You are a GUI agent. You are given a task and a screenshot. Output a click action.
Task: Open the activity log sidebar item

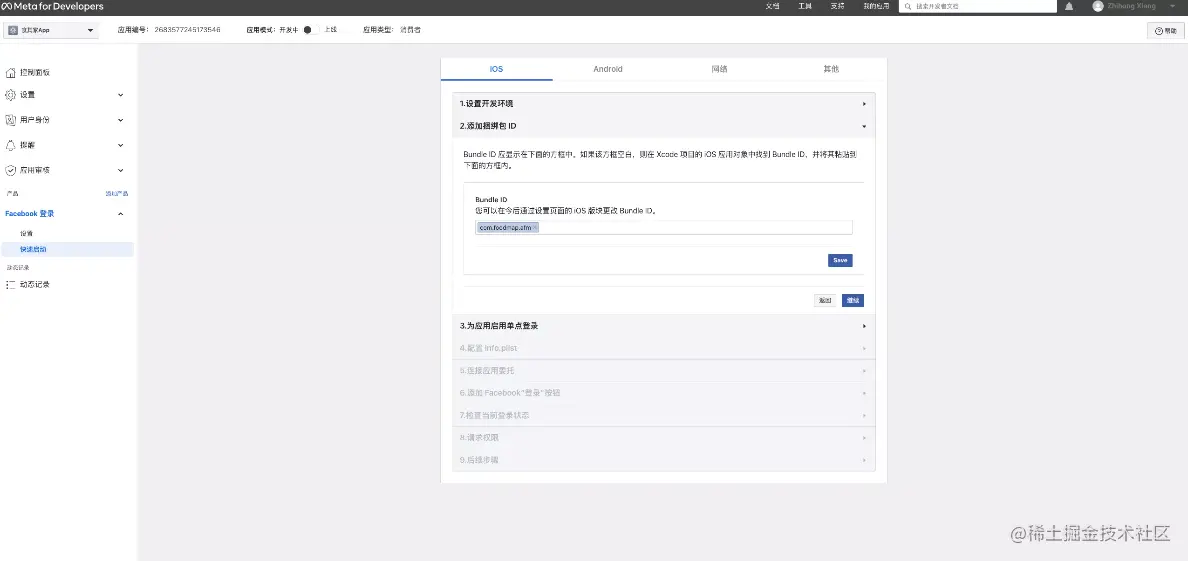click(x=34, y=284)
